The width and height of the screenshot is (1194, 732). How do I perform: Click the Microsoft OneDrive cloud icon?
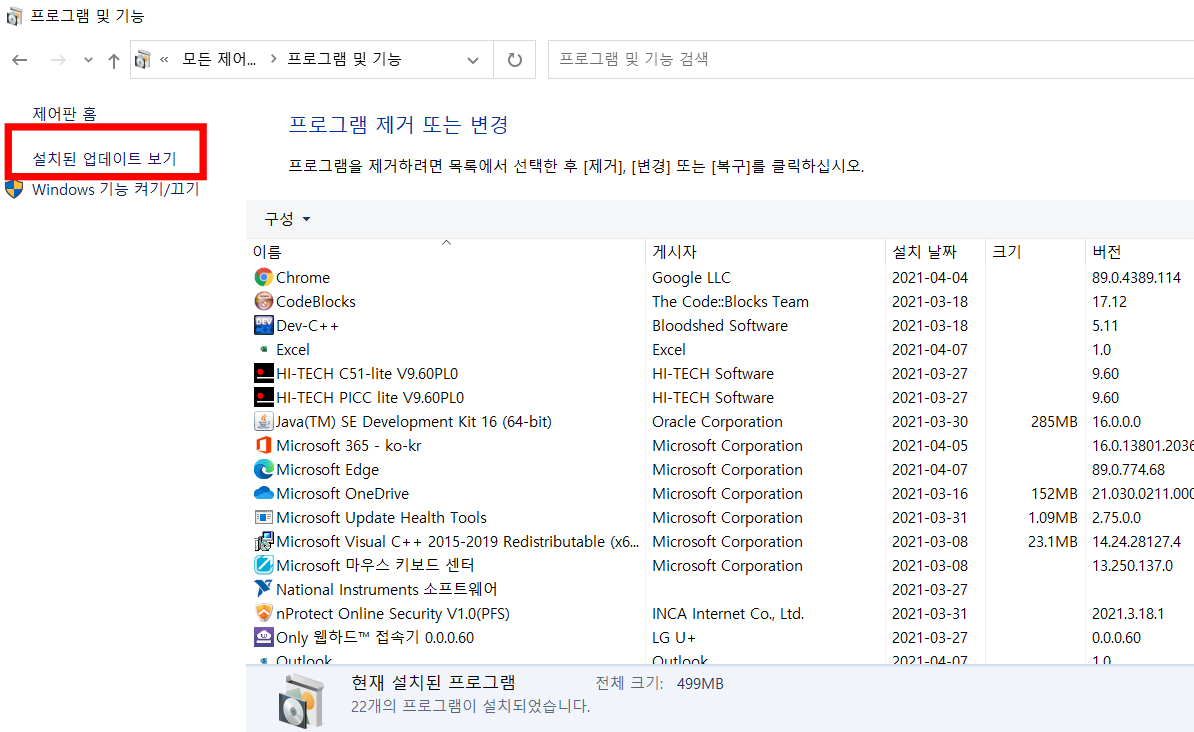tap(263, 493)
